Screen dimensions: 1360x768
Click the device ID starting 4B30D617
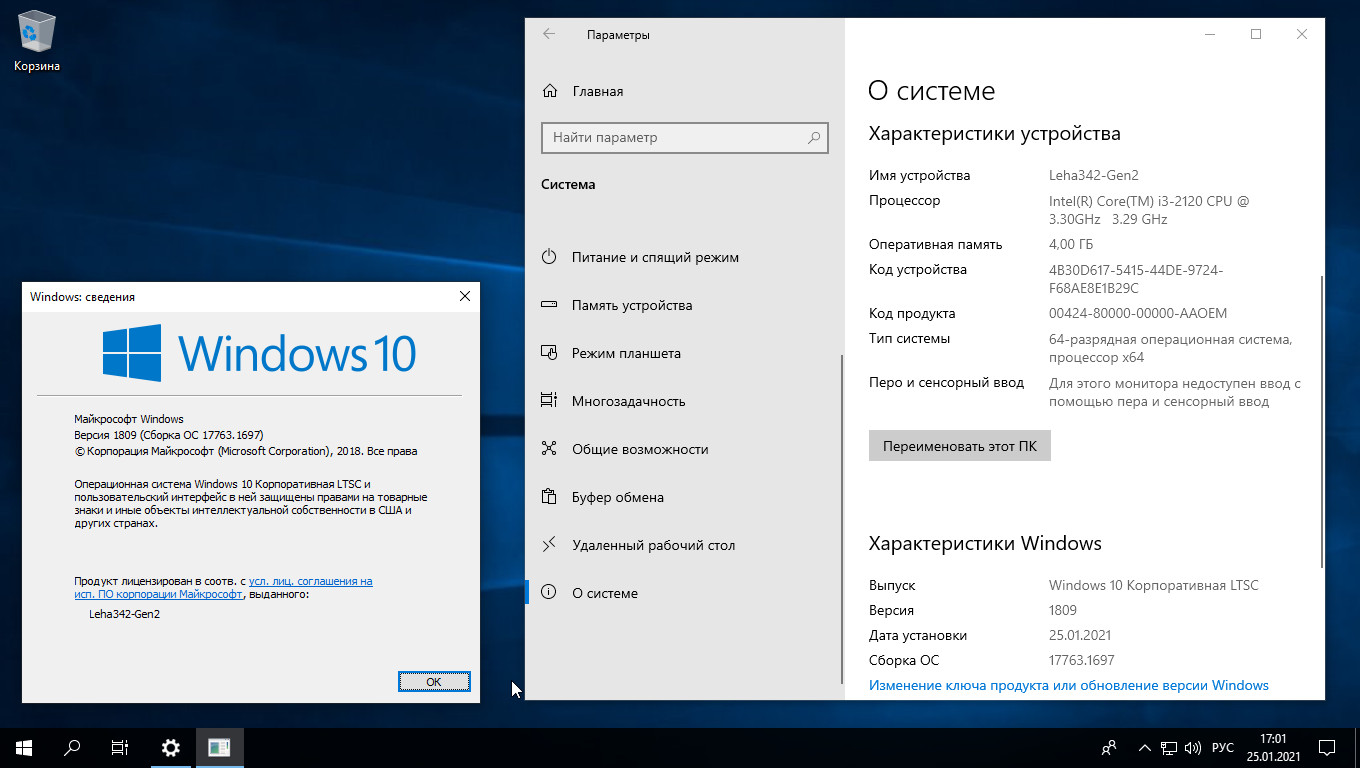[x=1136, y=279]
